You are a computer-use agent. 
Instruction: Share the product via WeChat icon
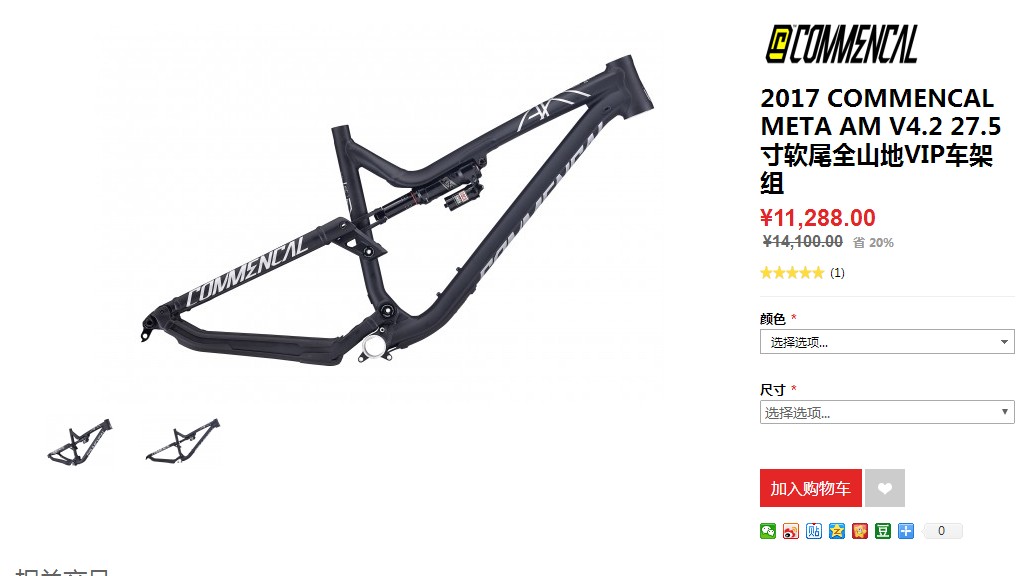tap(768, 531)
